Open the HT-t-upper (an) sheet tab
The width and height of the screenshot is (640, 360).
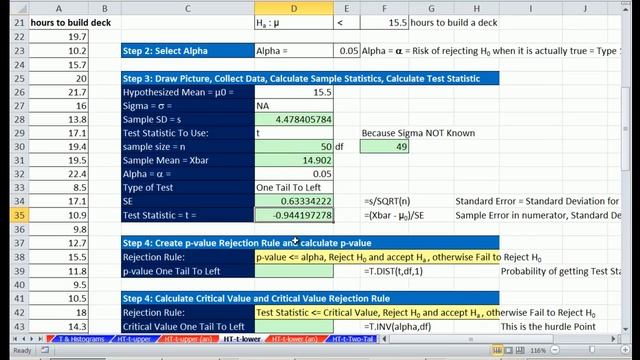[188, 339]
